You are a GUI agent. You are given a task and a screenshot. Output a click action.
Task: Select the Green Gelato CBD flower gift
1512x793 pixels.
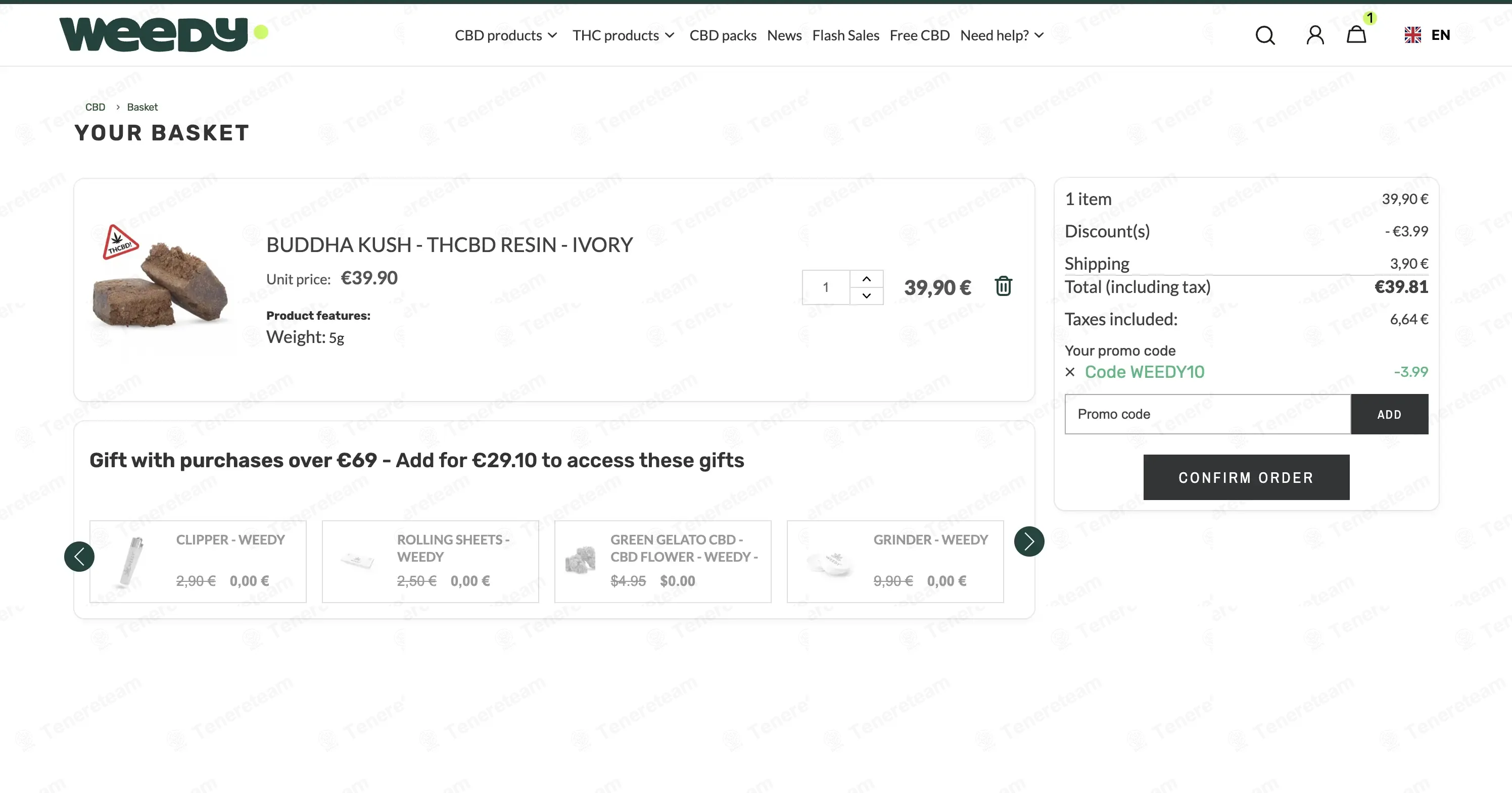click(x=663, y=561)
